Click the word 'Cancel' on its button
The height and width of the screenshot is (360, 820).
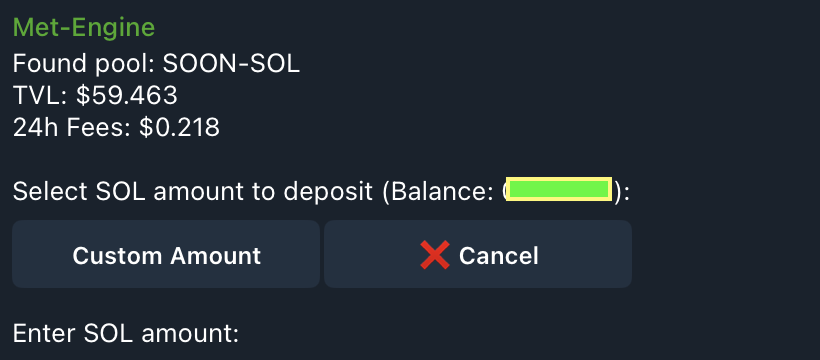[498, 256]
